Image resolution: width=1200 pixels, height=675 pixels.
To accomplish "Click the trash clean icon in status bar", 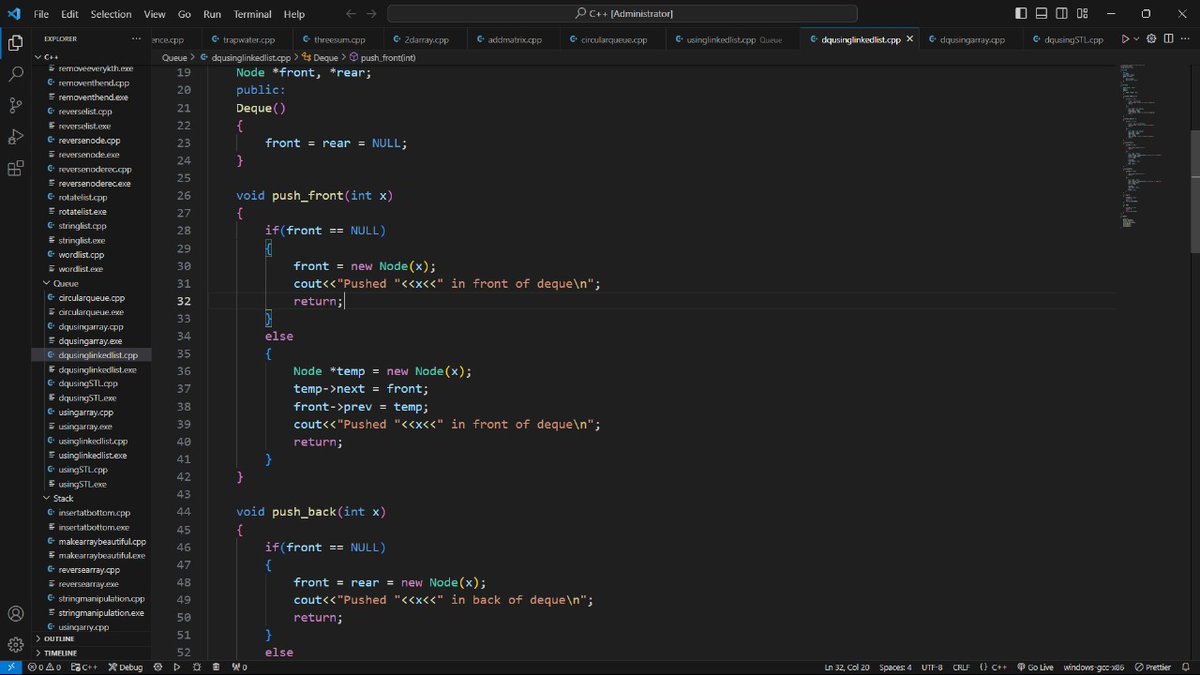I will tap(216, 667).
